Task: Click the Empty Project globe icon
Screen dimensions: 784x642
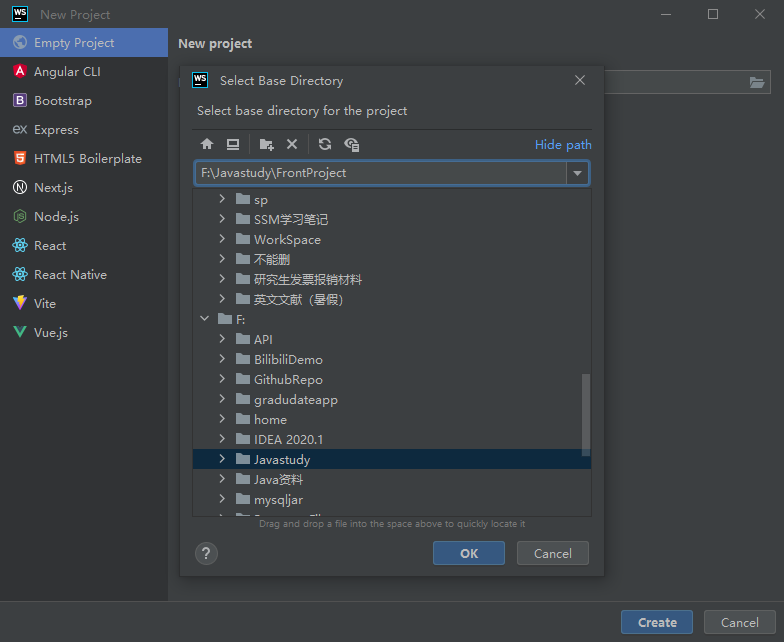Action: point(20,42)
